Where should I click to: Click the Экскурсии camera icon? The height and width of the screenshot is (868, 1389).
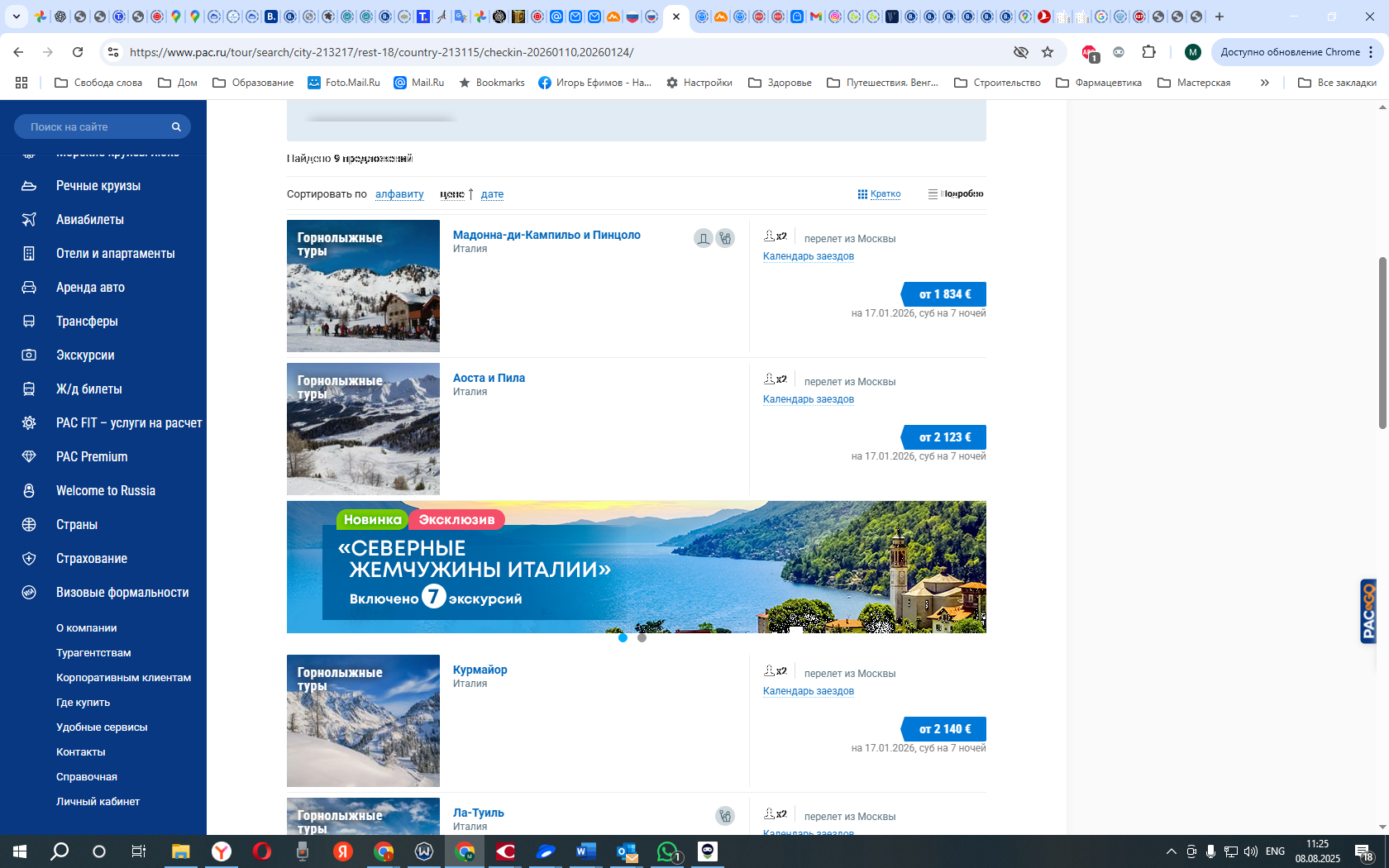[x=29, y=355]
